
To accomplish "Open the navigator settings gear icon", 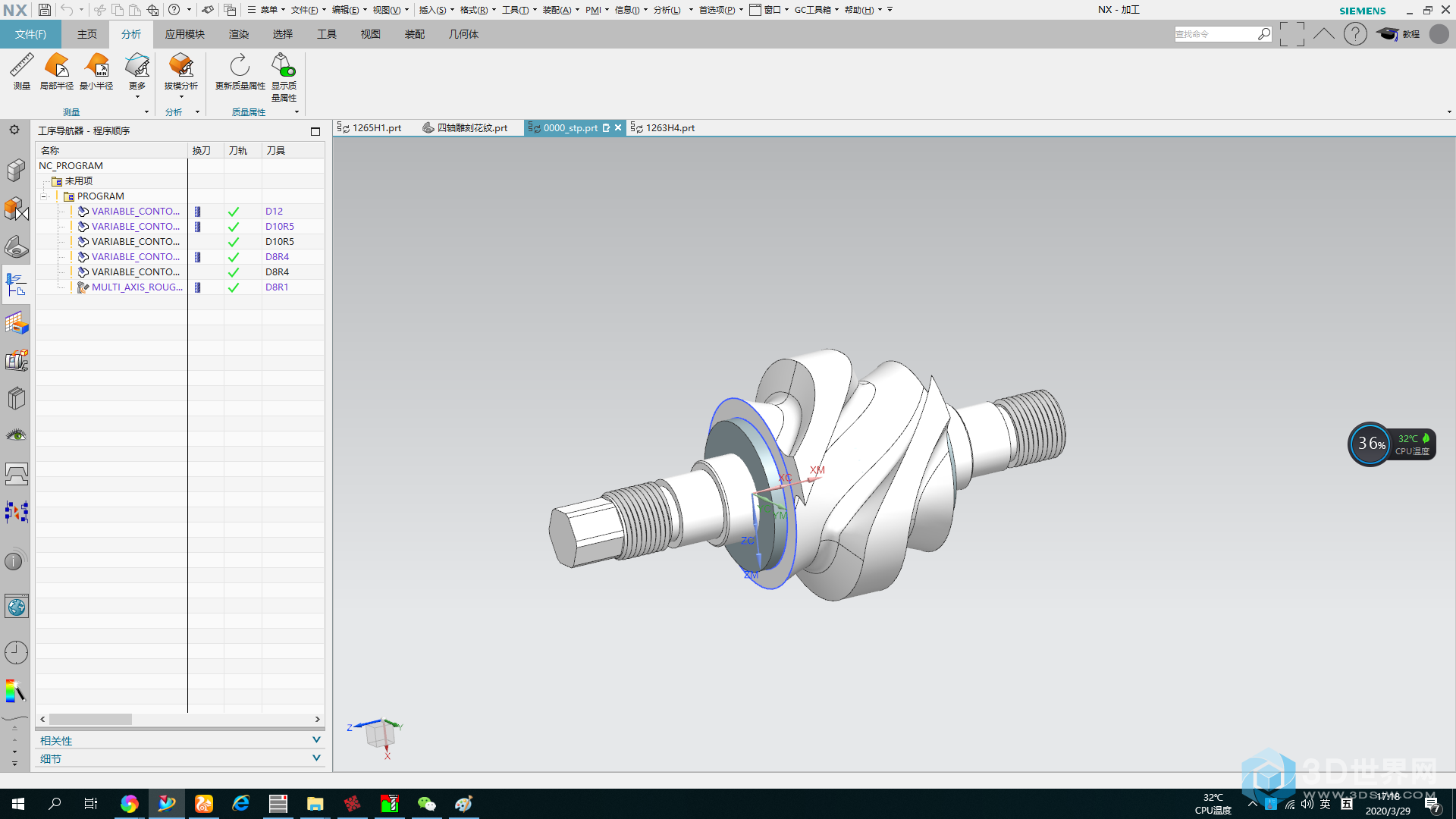I will click(14, 130).
